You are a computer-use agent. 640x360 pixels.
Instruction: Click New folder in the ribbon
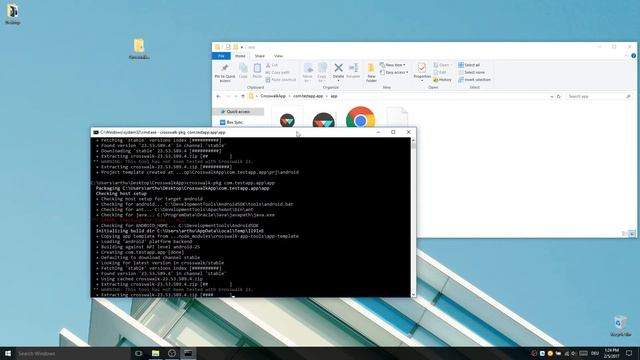(371, 73)
